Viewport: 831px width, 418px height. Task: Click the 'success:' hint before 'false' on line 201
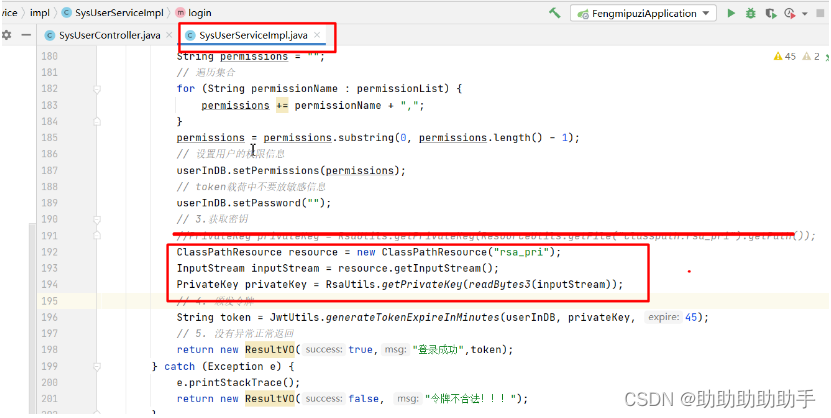pos(325,398)
